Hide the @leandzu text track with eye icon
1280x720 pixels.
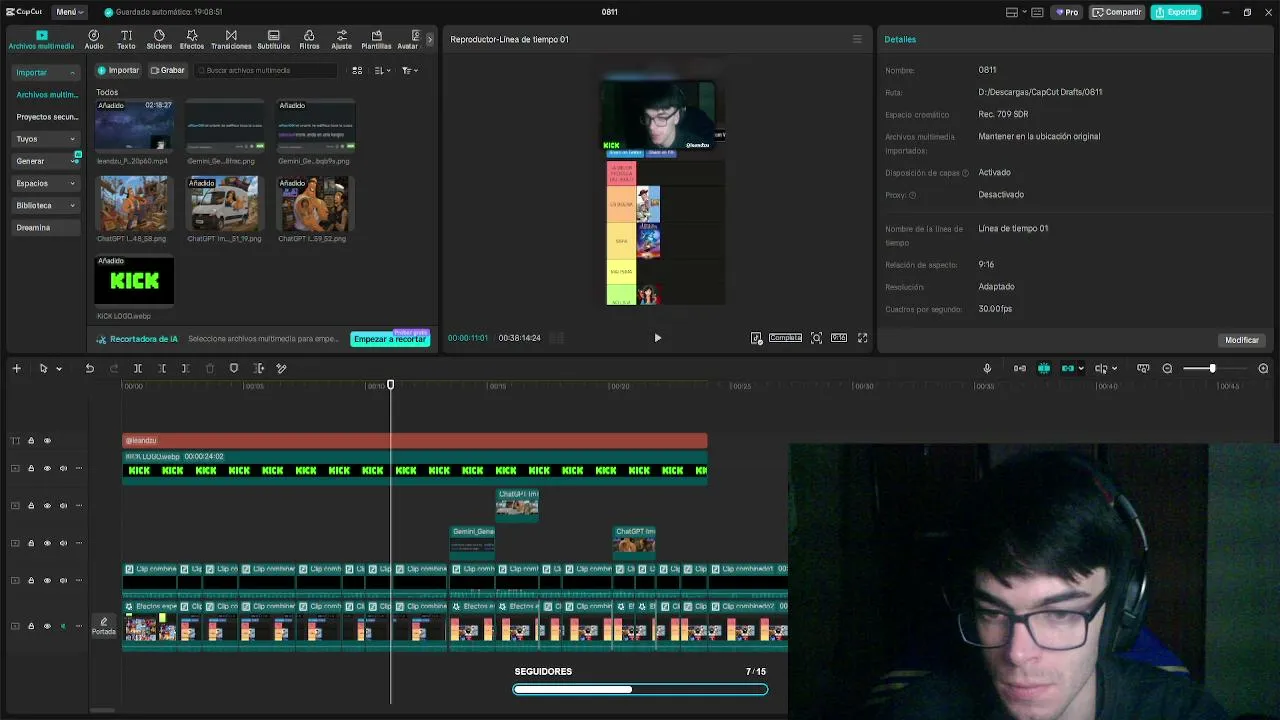click(47, 441)
